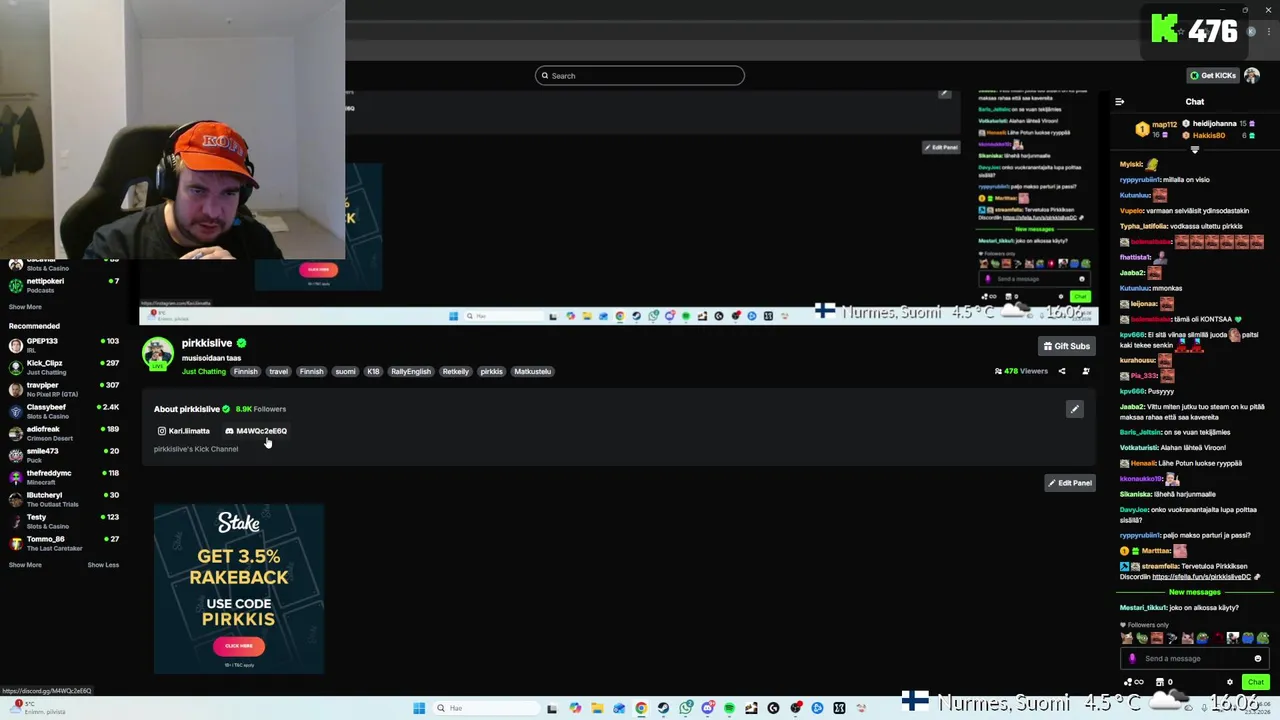Image resolution: width=1280 pixels, height=720 pixels.
Task: Open IButcheryl recommended channel
Action: click(62, 499)
